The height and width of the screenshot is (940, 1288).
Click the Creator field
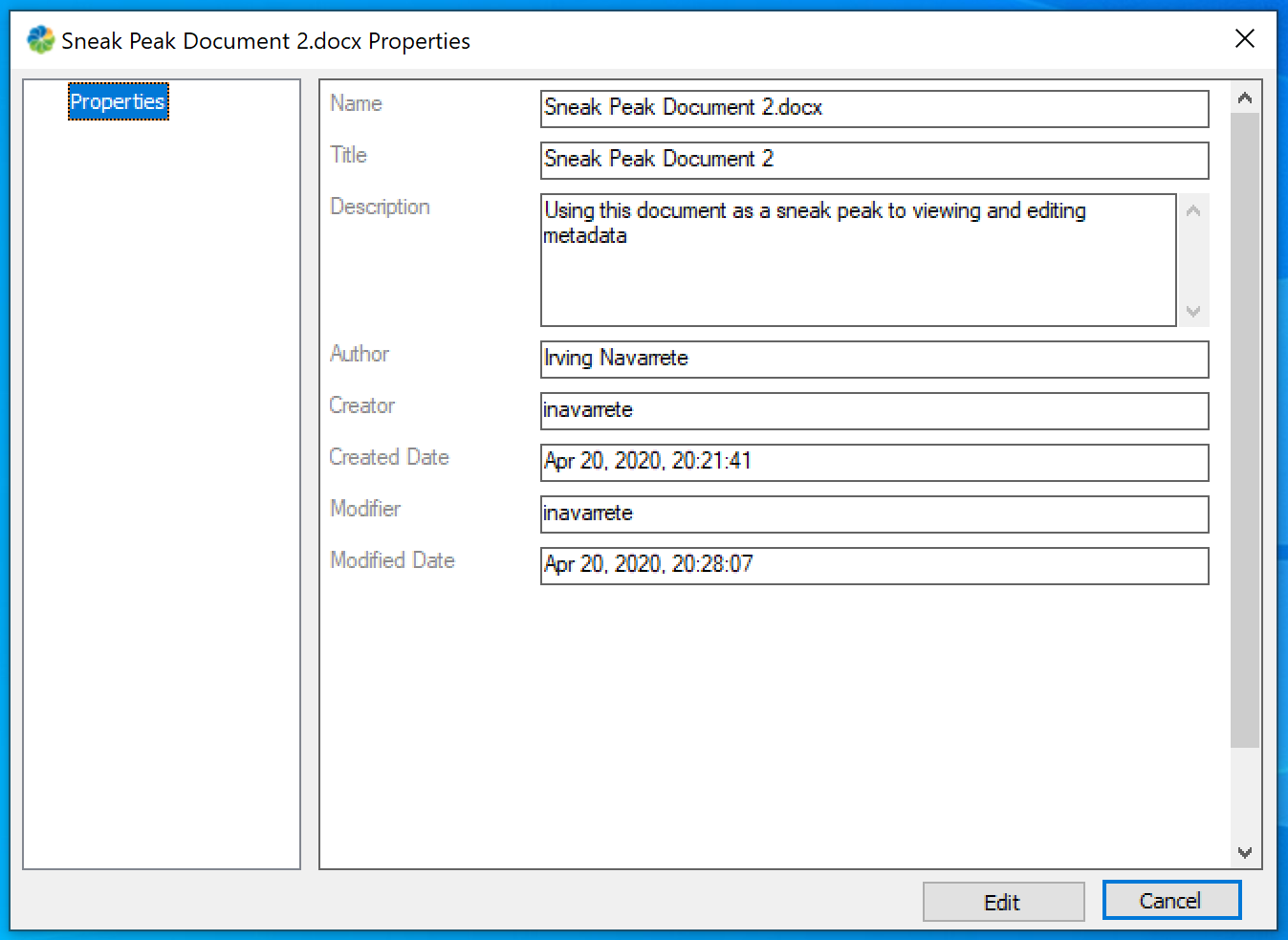coord(873,410)
